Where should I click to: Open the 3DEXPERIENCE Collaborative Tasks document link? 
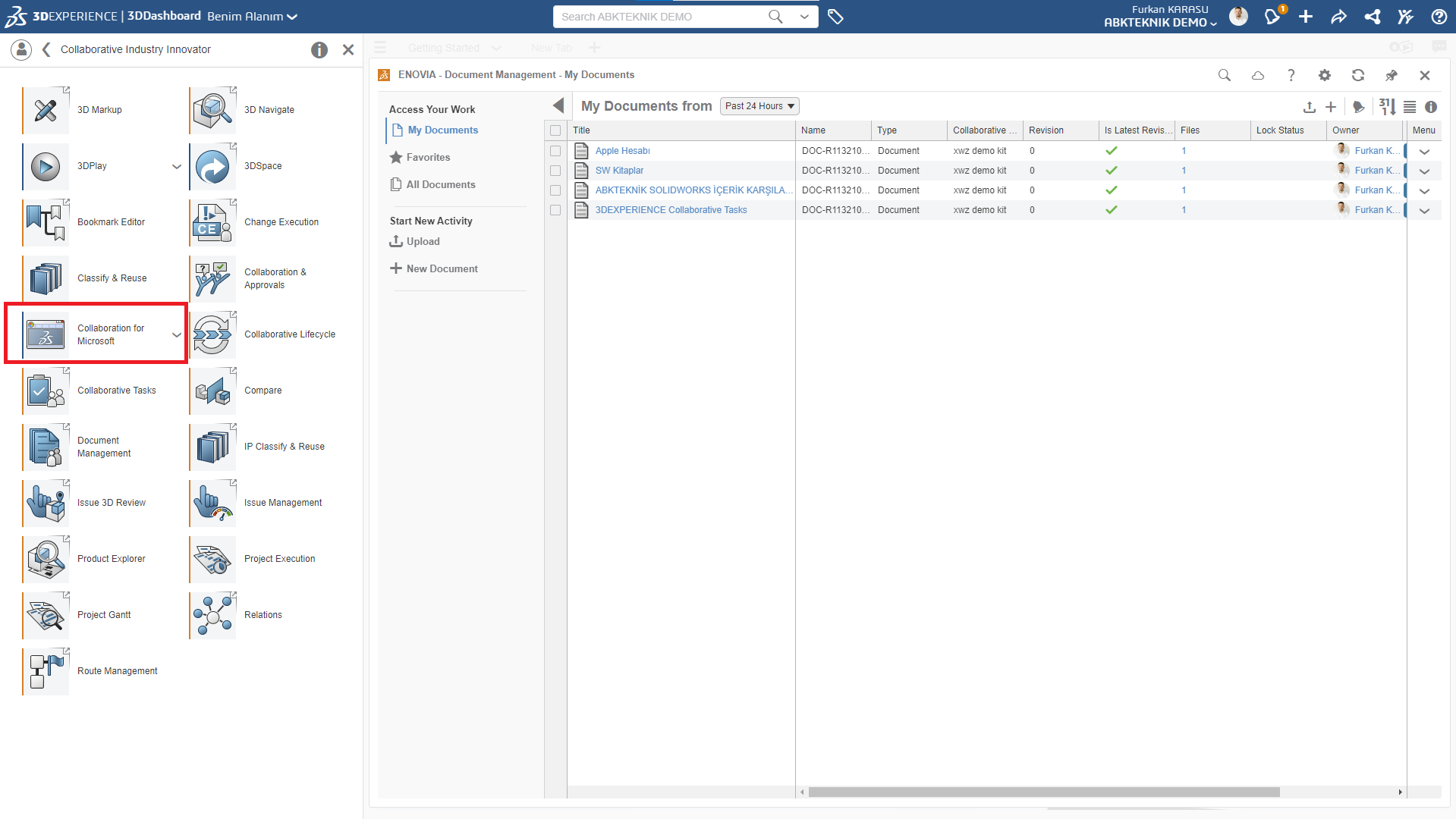click(671, 210)
